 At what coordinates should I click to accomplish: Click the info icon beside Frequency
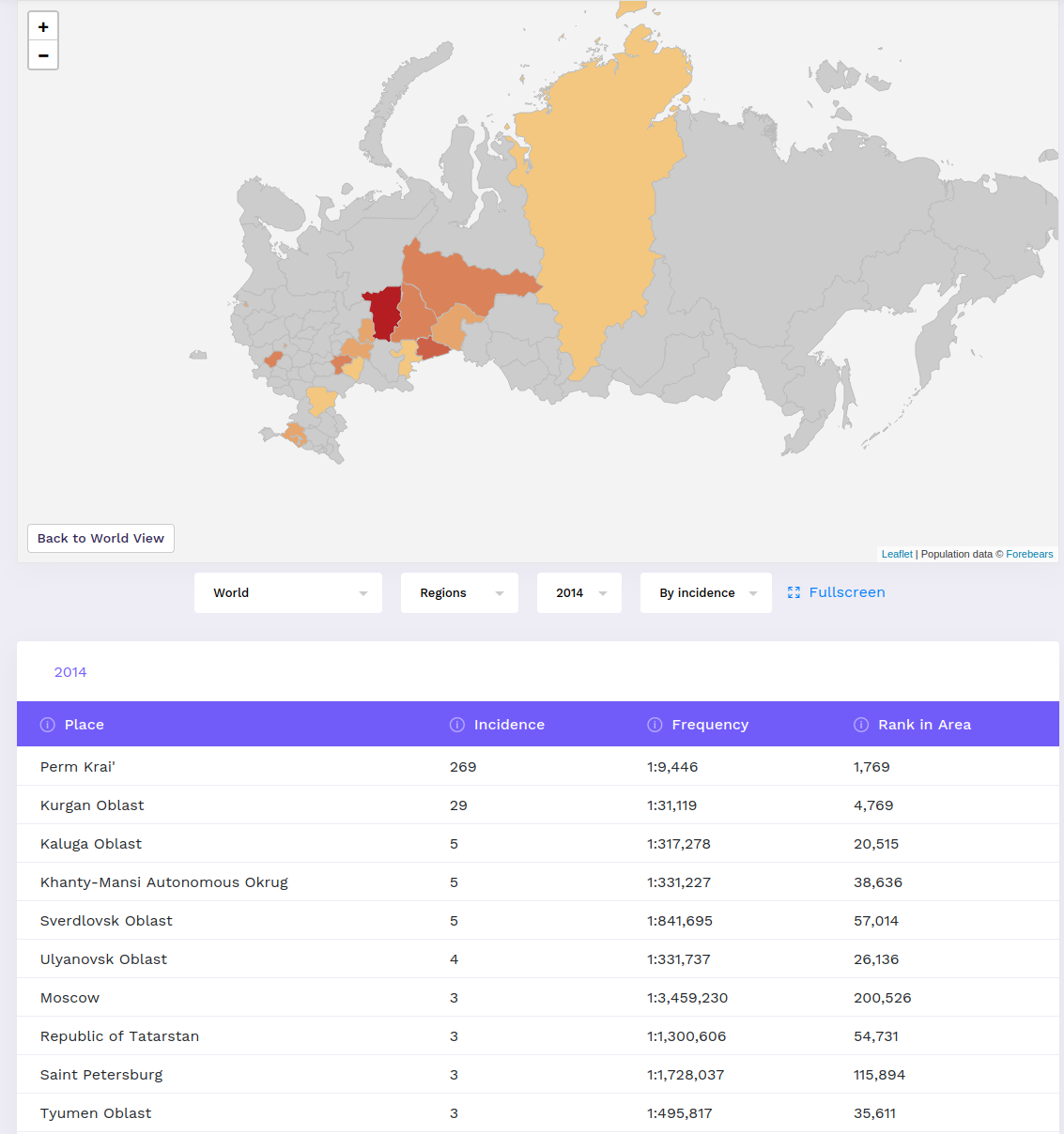pyautogui.click(x=655, y=725)
